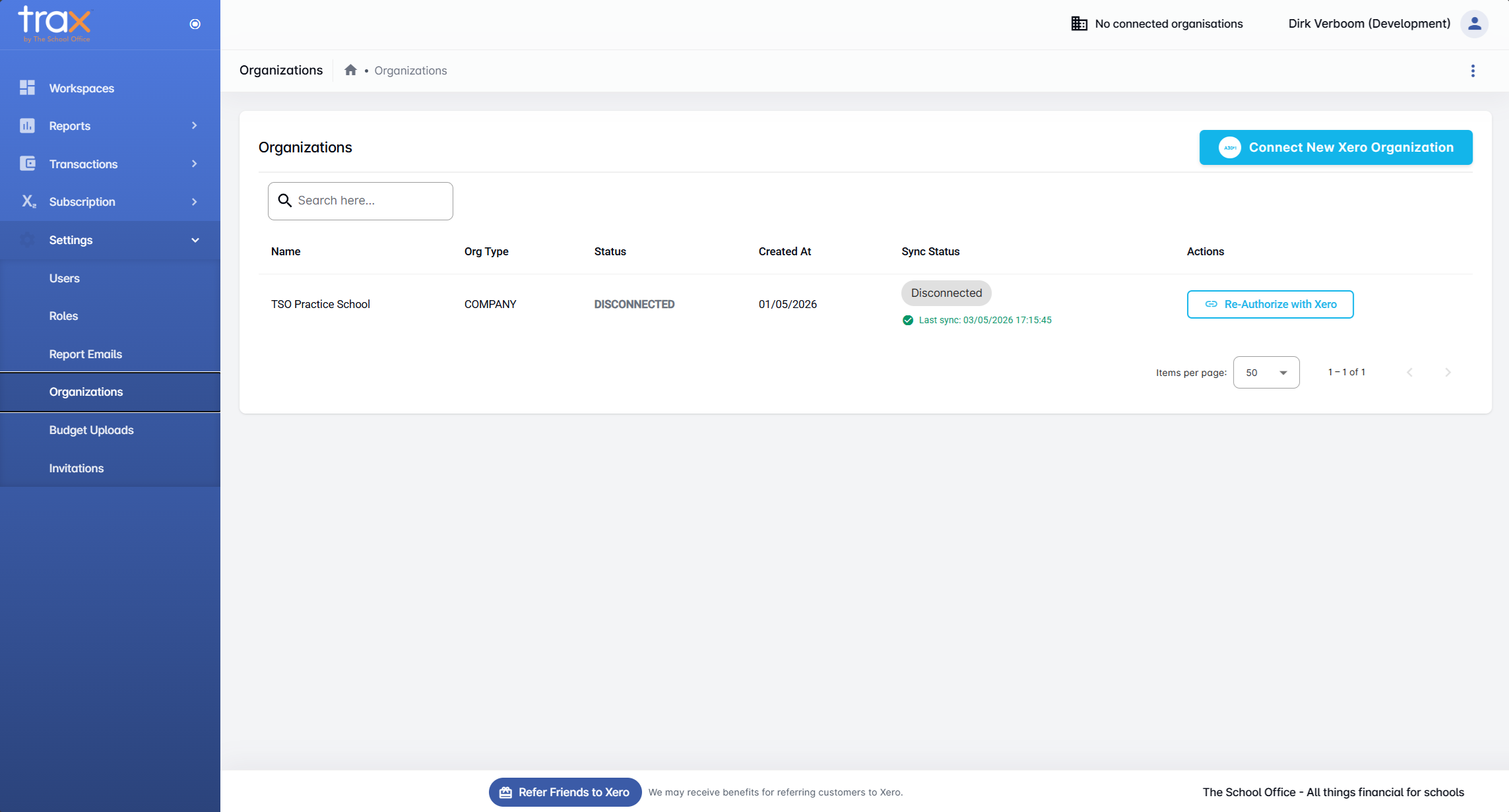Click the next page arrow
The image size is (1509, 812).
click(1448, 373)
